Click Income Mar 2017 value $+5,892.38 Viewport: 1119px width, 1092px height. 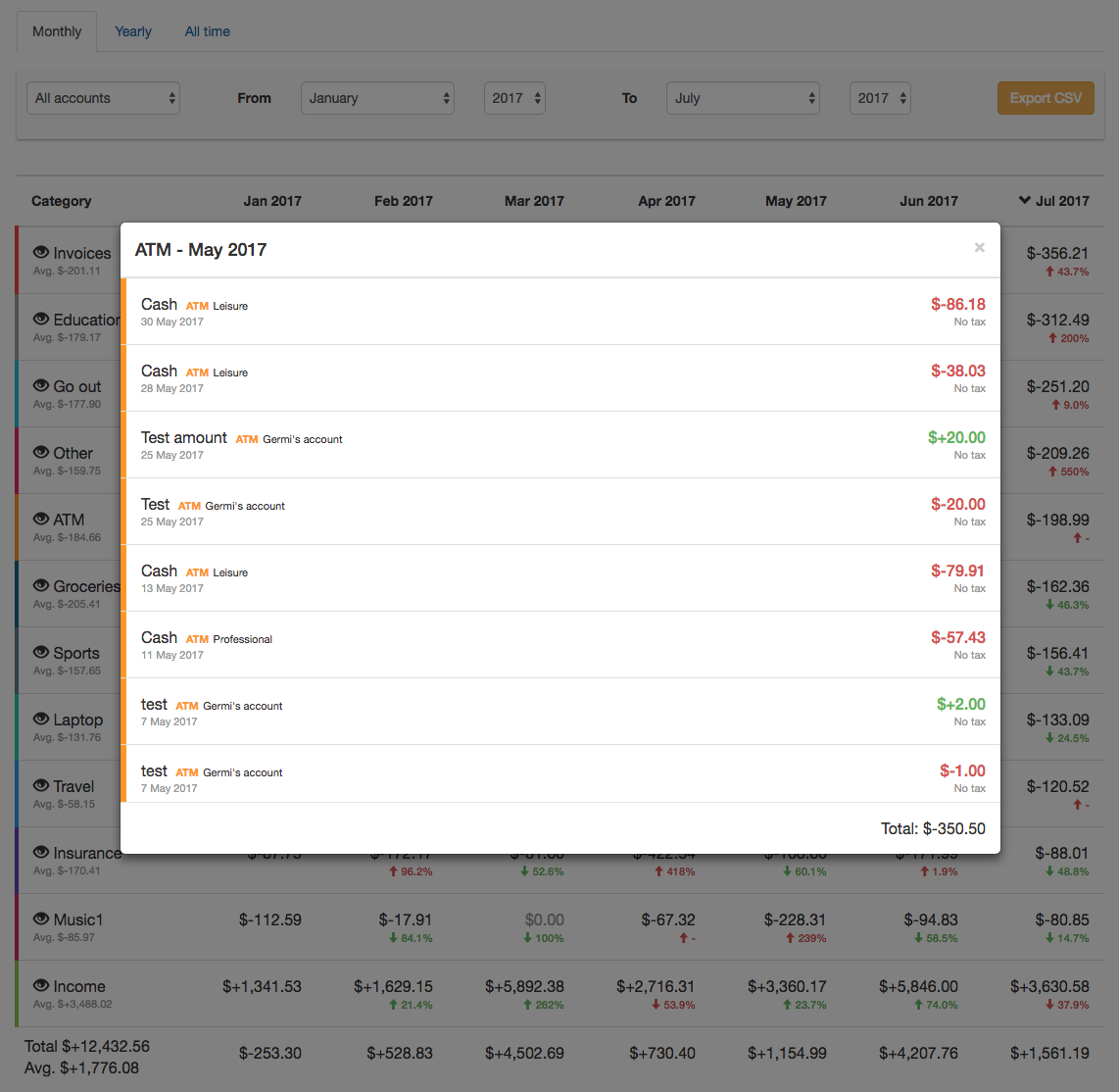(524, 986)
